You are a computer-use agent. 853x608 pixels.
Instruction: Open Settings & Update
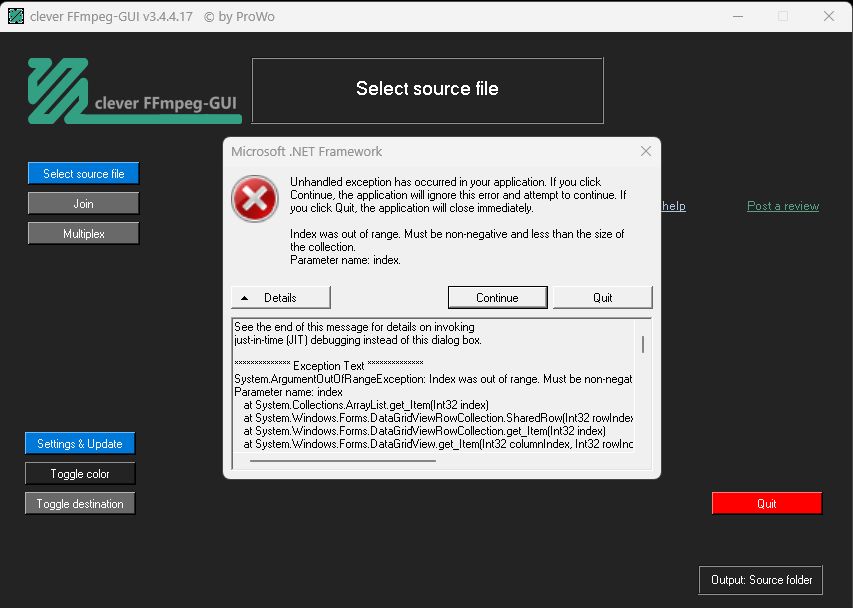point(80,443)
